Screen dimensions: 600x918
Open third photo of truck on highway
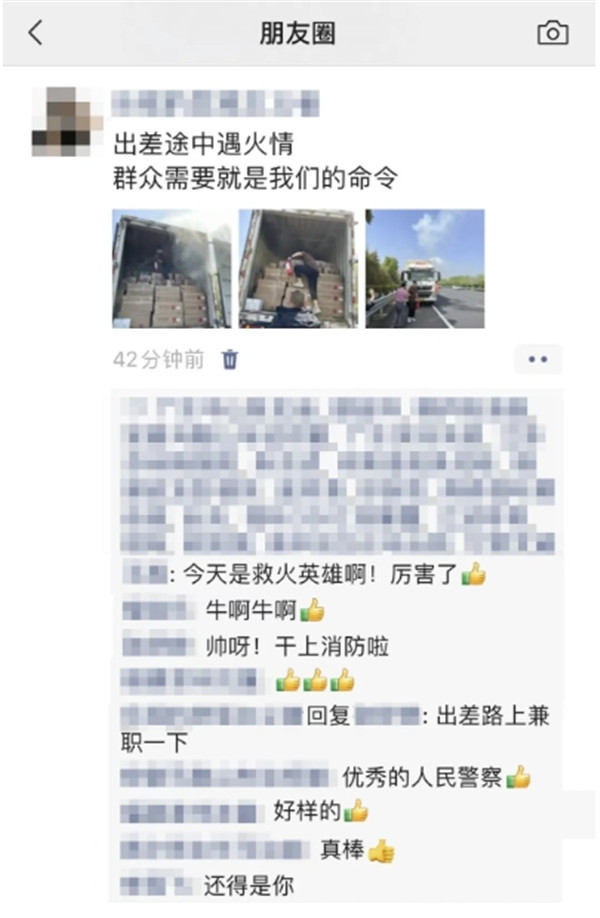point(425,269)
